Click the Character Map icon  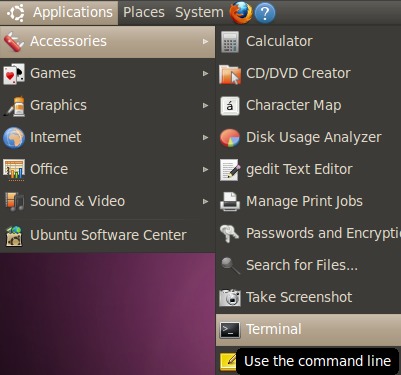230,106
